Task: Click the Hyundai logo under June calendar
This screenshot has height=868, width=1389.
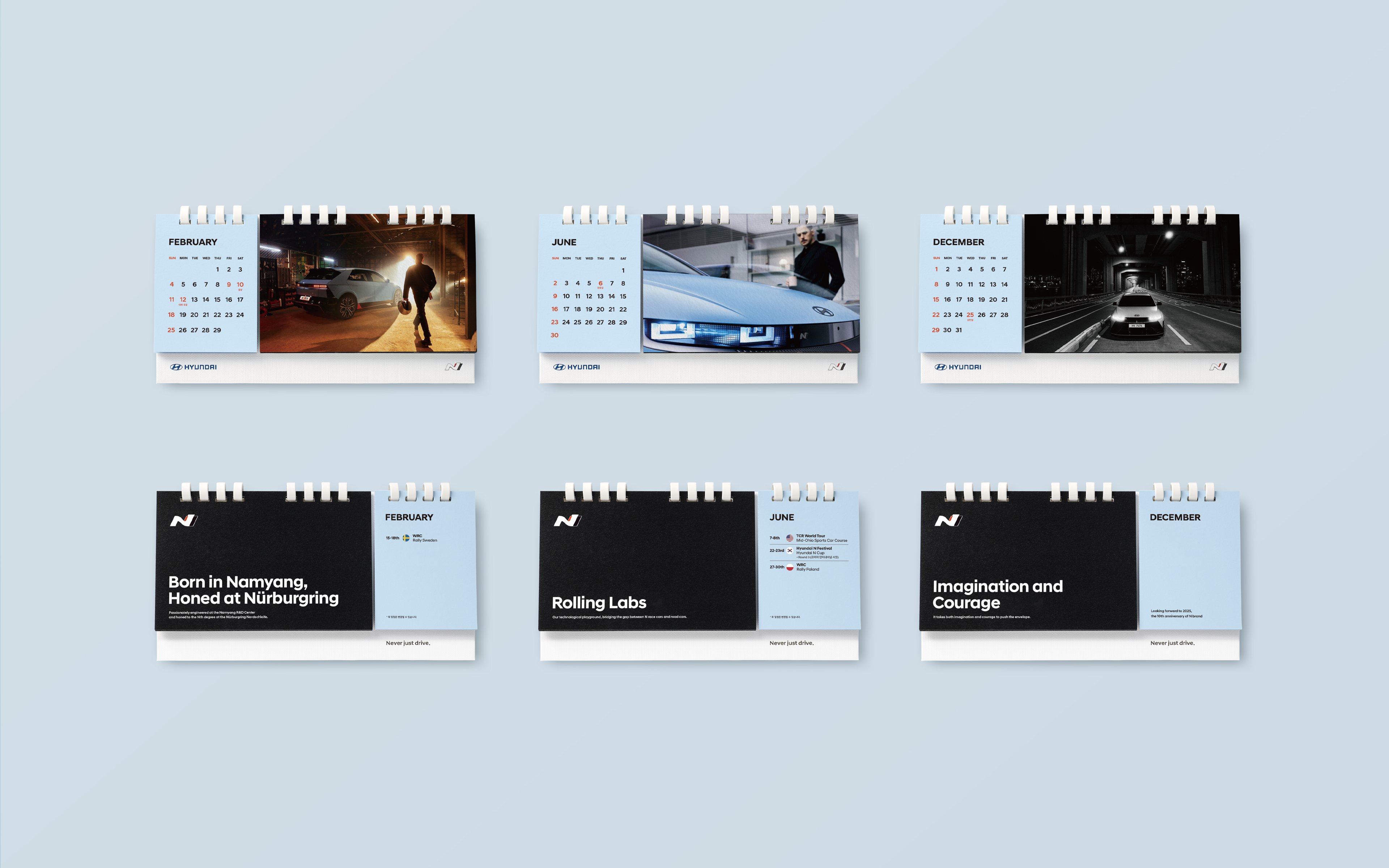Action: click(x=576, y=367)
